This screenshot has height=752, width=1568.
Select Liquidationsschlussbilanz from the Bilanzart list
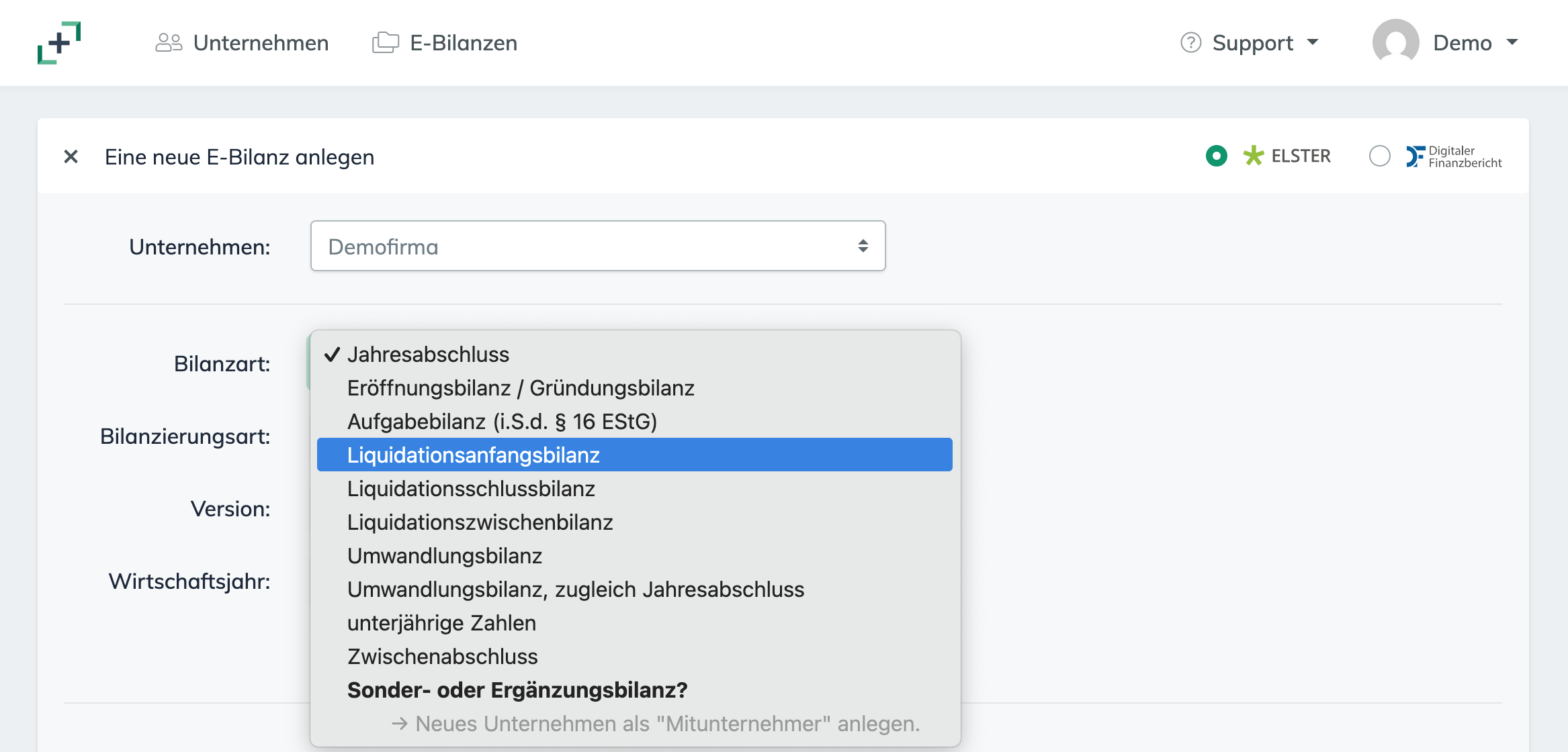pyautogui.click(x=471, y=488)
